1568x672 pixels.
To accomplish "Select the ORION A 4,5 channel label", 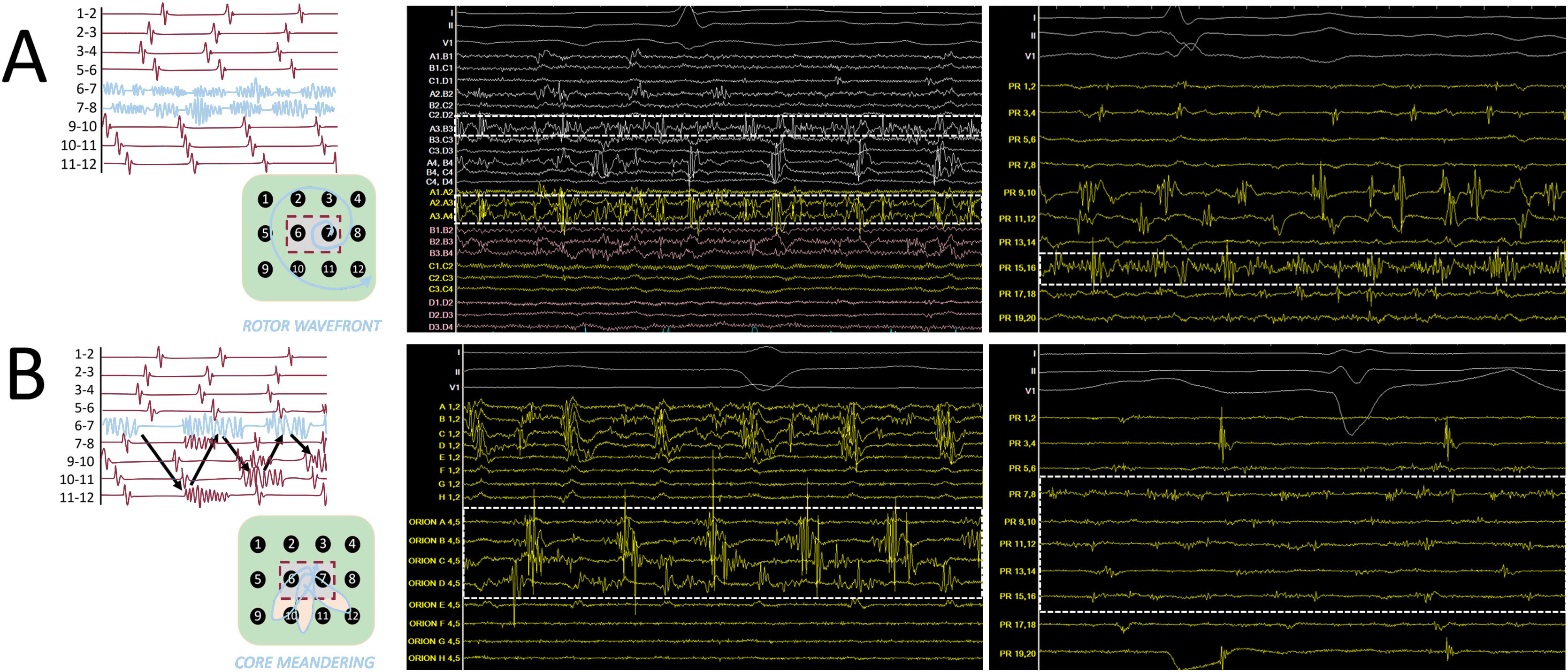I will [x=434, y=522].
